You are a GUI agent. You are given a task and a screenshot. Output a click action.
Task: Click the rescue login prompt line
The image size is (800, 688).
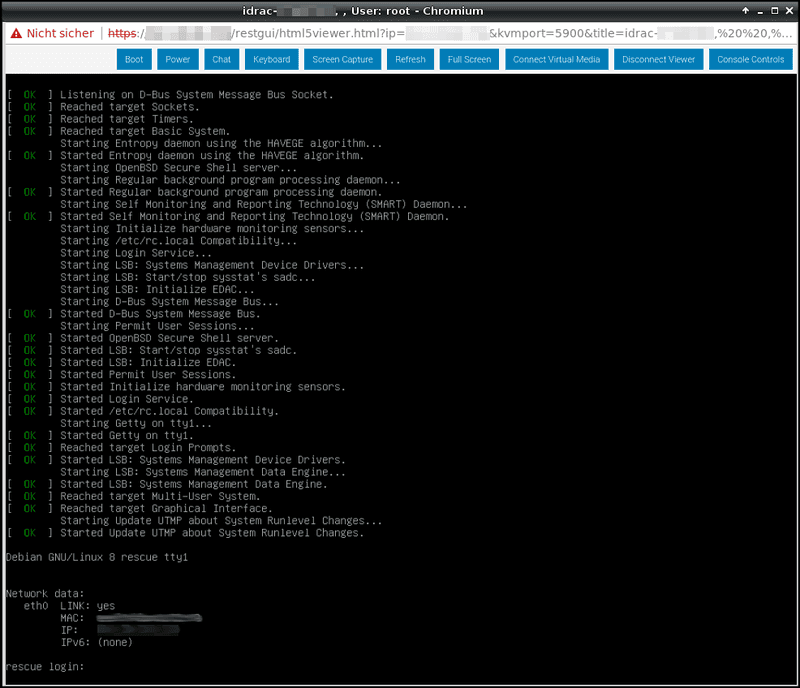46,666
